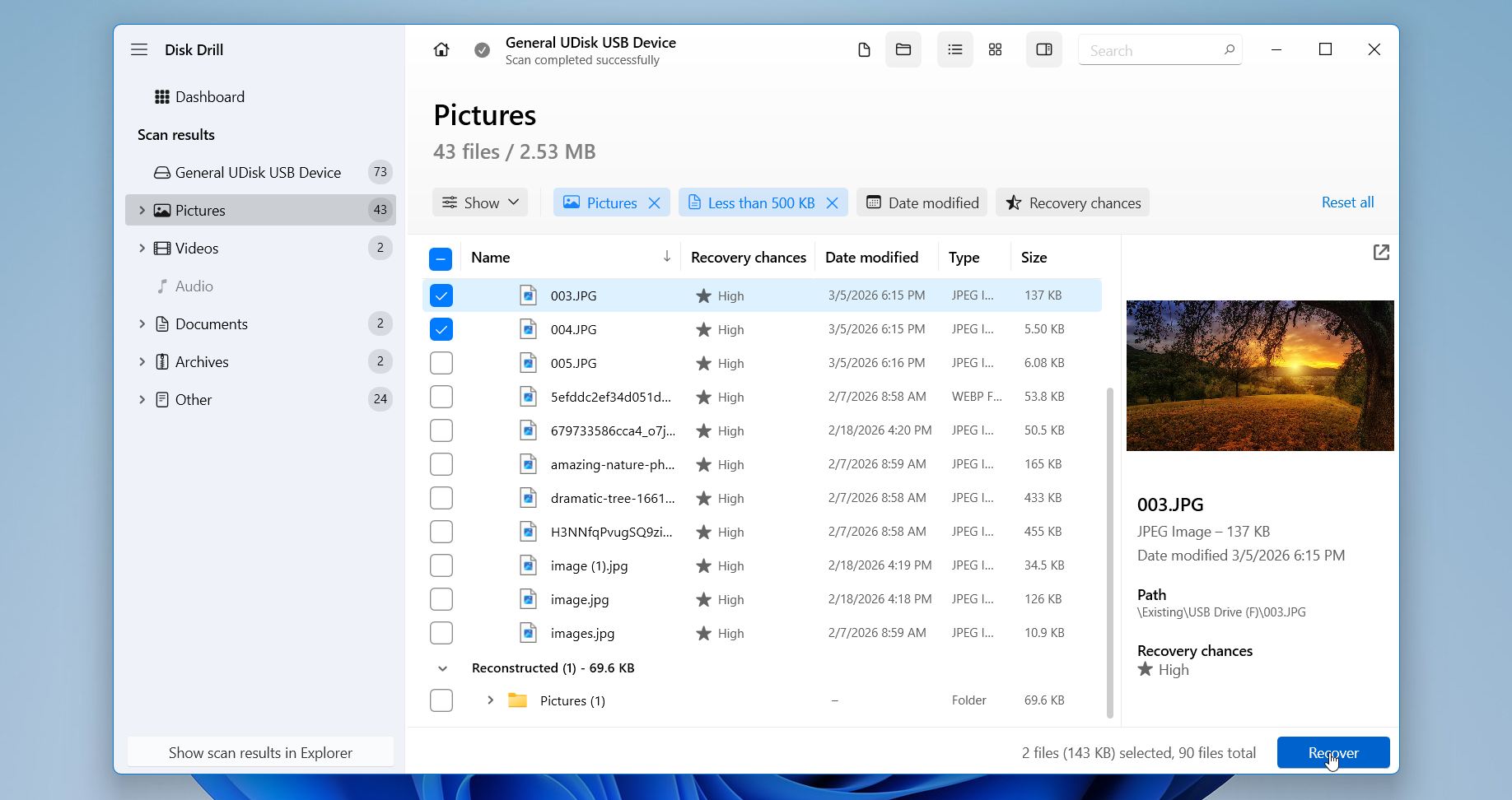
Task: Select the grid view icon
Action: [994, 49]
